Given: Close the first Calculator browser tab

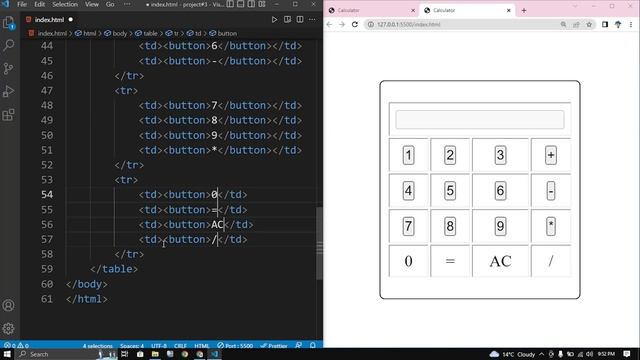Looking at the screenshot, I should (413, 10).
